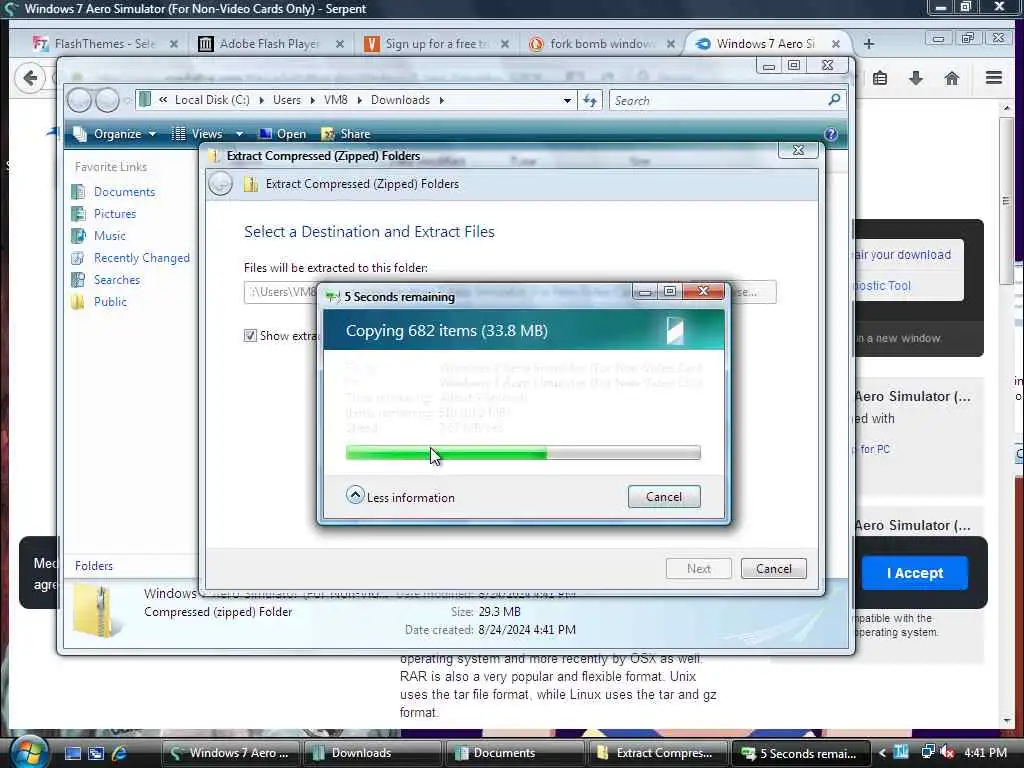Viewport: 1024px width, 768px height.
Task: Close the Adobe Flash Player tab
Action: [340, 44]
